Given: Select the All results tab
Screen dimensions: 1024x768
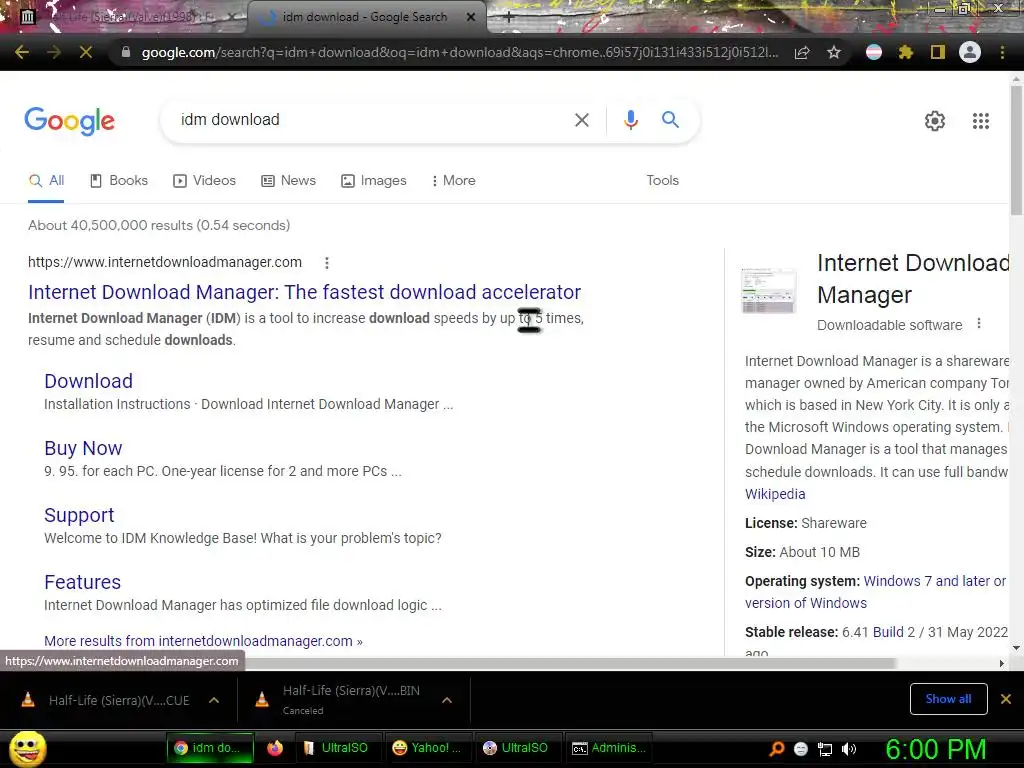Looking at the screenshot, I should point(46,181).
